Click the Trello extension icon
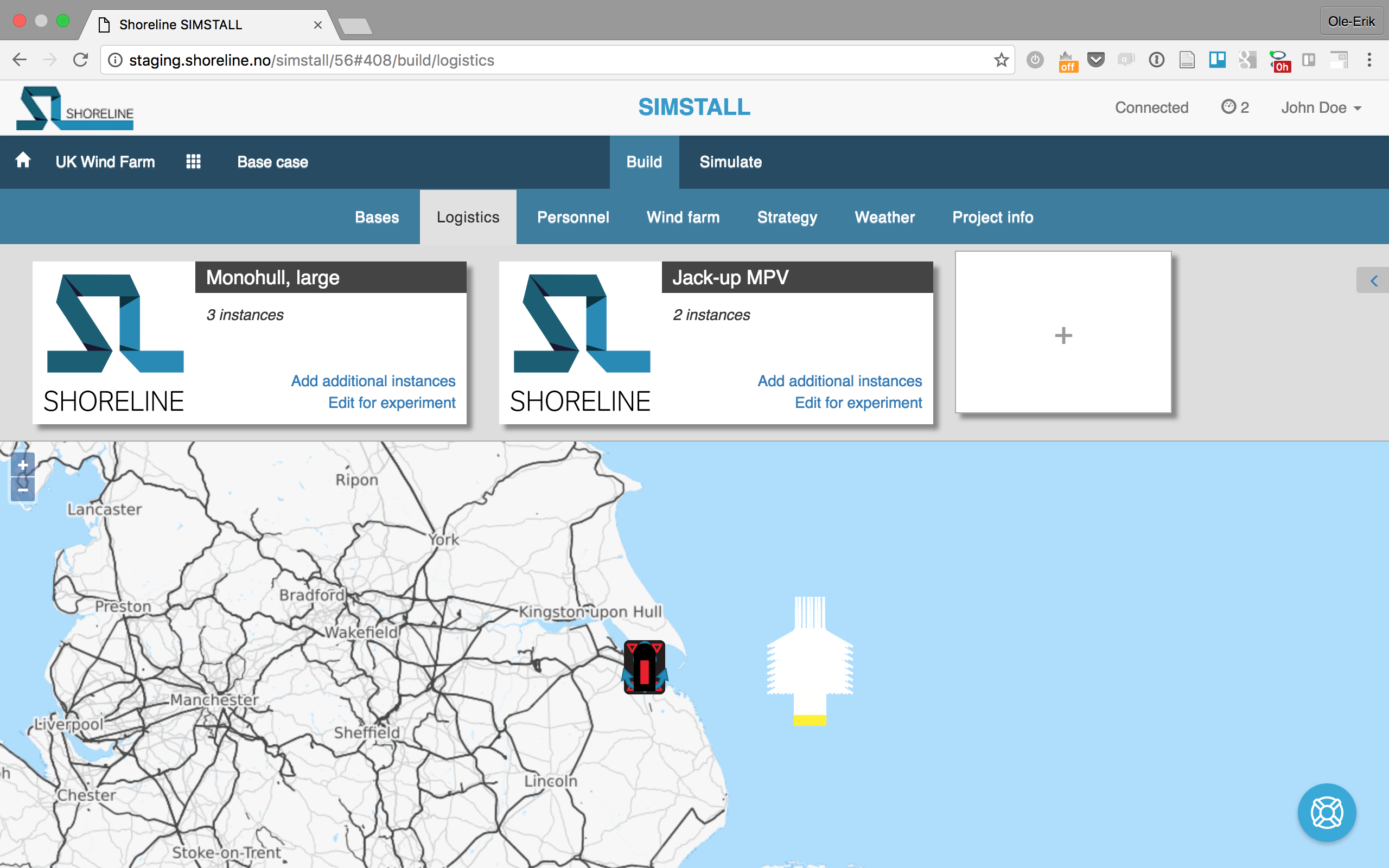 1217,60
